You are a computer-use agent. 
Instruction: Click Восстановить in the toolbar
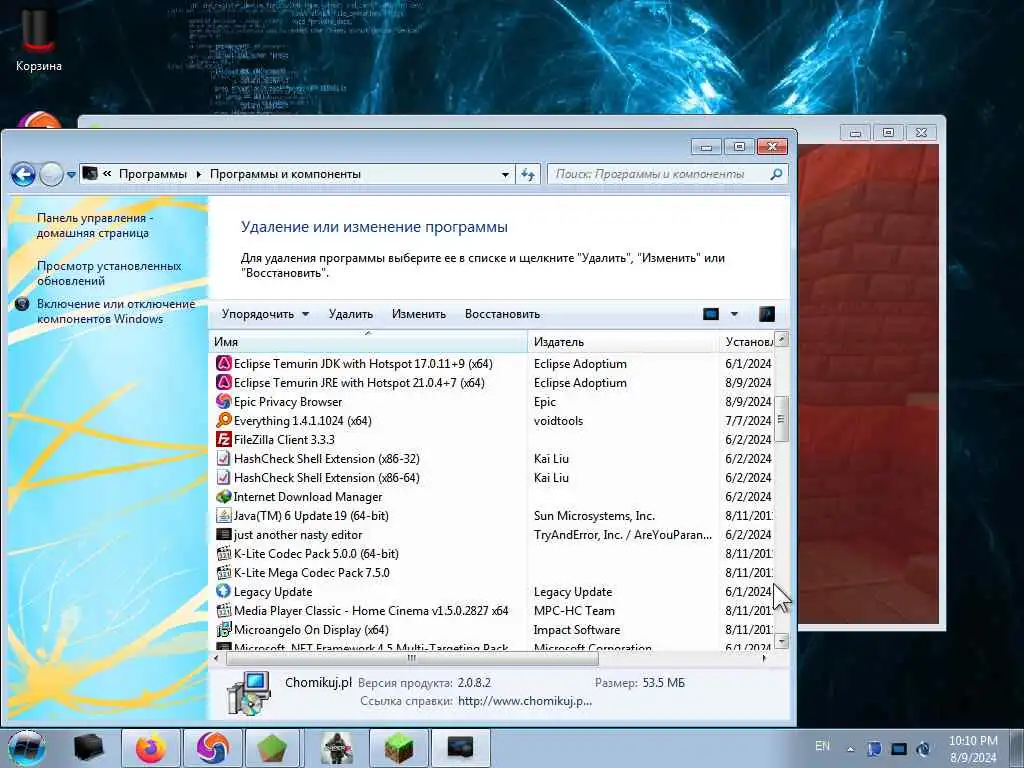click(x=502, y=314)
